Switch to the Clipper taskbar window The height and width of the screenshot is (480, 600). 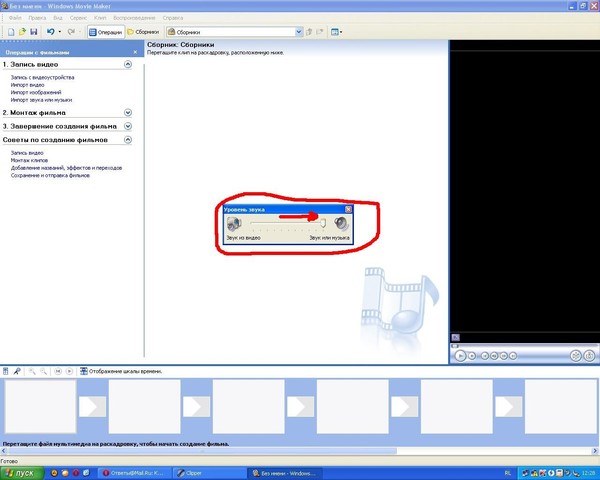pyautogui.click(x=209, y=473)
